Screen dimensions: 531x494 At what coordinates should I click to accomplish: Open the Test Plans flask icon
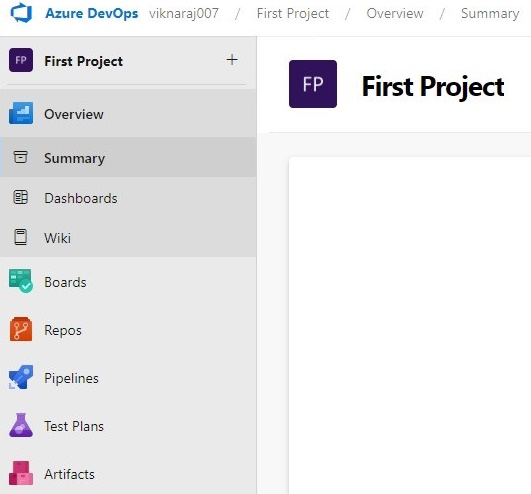pyautogui.click(x=21, y=425)
